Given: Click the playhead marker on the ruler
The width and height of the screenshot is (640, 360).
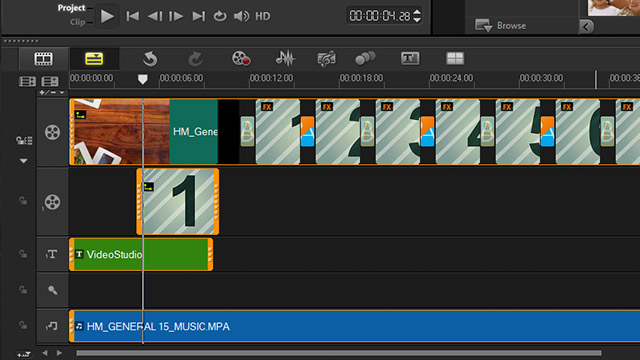Looking at the screenshot, I should point(142,79).
